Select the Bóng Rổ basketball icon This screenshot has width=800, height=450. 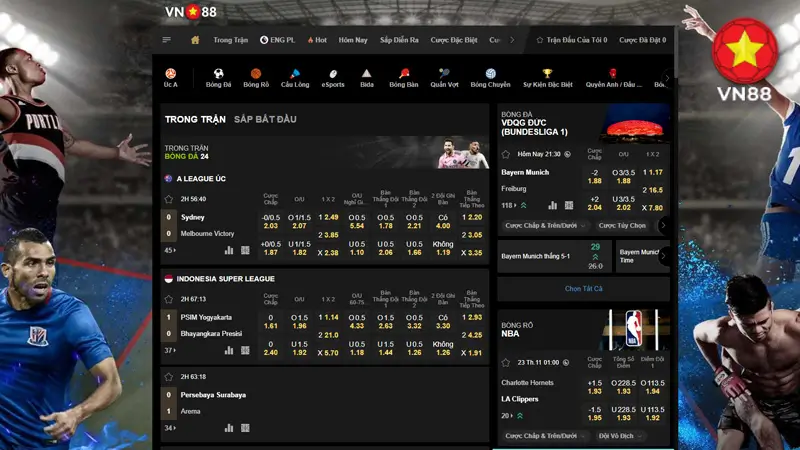tap(256, 74)
